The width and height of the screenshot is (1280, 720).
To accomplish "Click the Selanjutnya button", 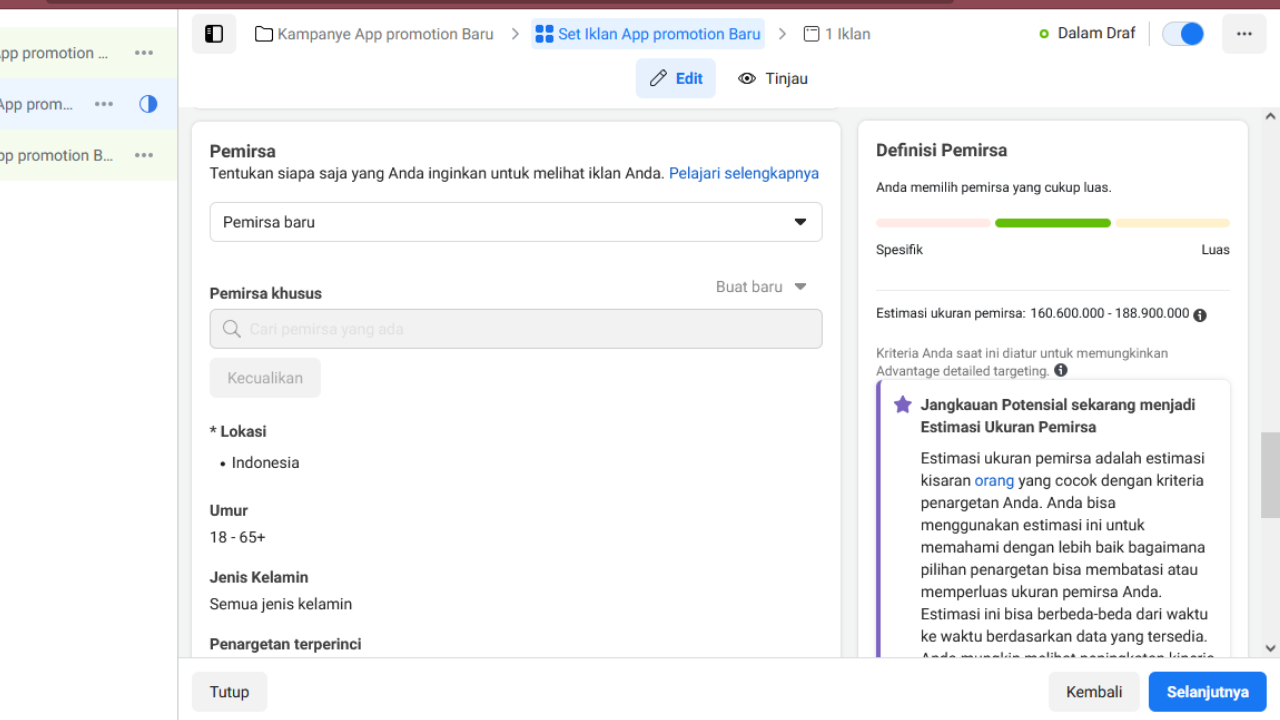I will tap(1208, 692).
